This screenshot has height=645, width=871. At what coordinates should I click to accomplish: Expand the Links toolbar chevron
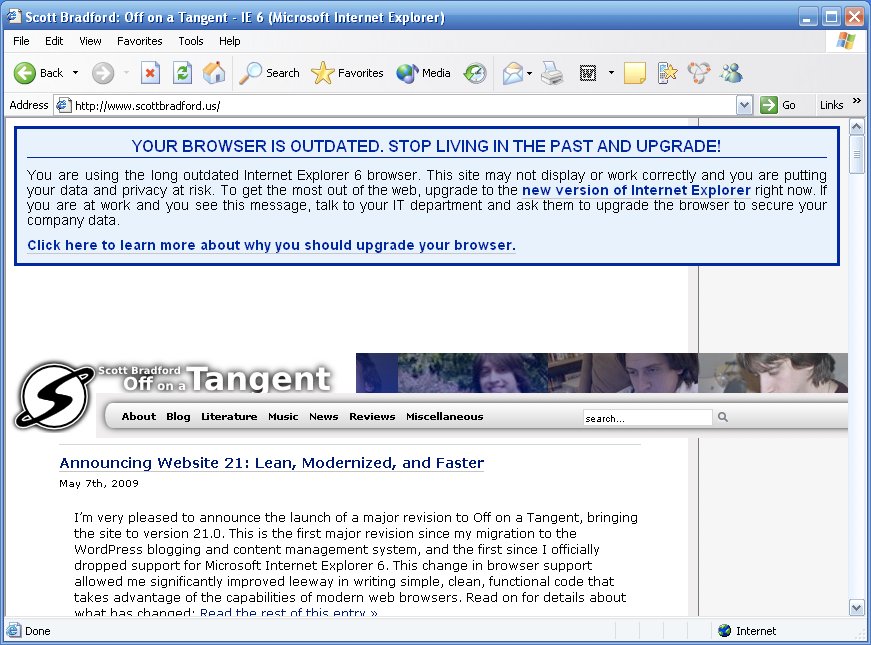[x=854, y=105]
